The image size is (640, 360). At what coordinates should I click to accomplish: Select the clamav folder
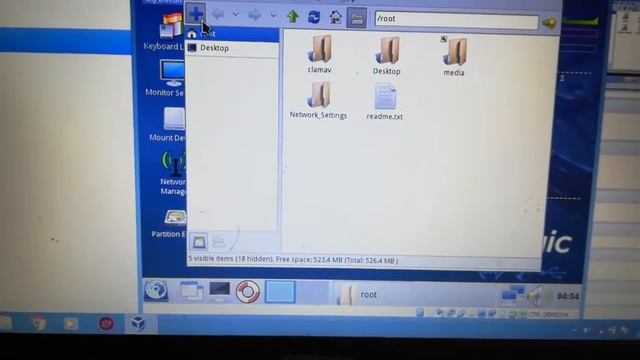tap(320, 54)
